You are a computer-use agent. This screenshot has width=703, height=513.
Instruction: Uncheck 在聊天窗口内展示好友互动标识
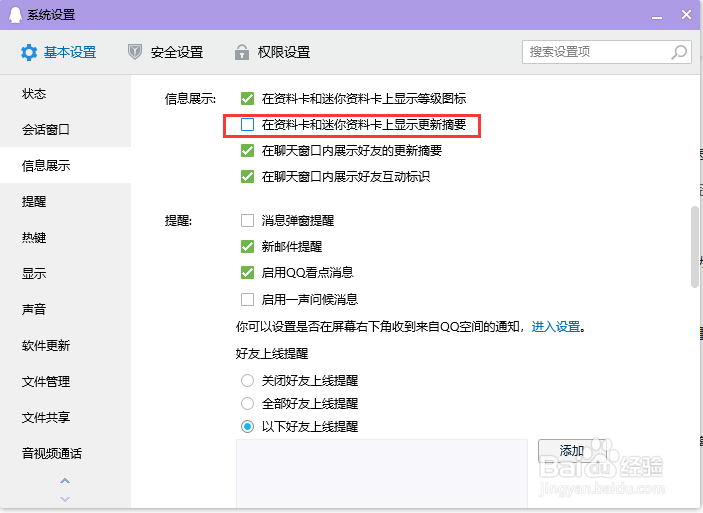pos(247,176)
